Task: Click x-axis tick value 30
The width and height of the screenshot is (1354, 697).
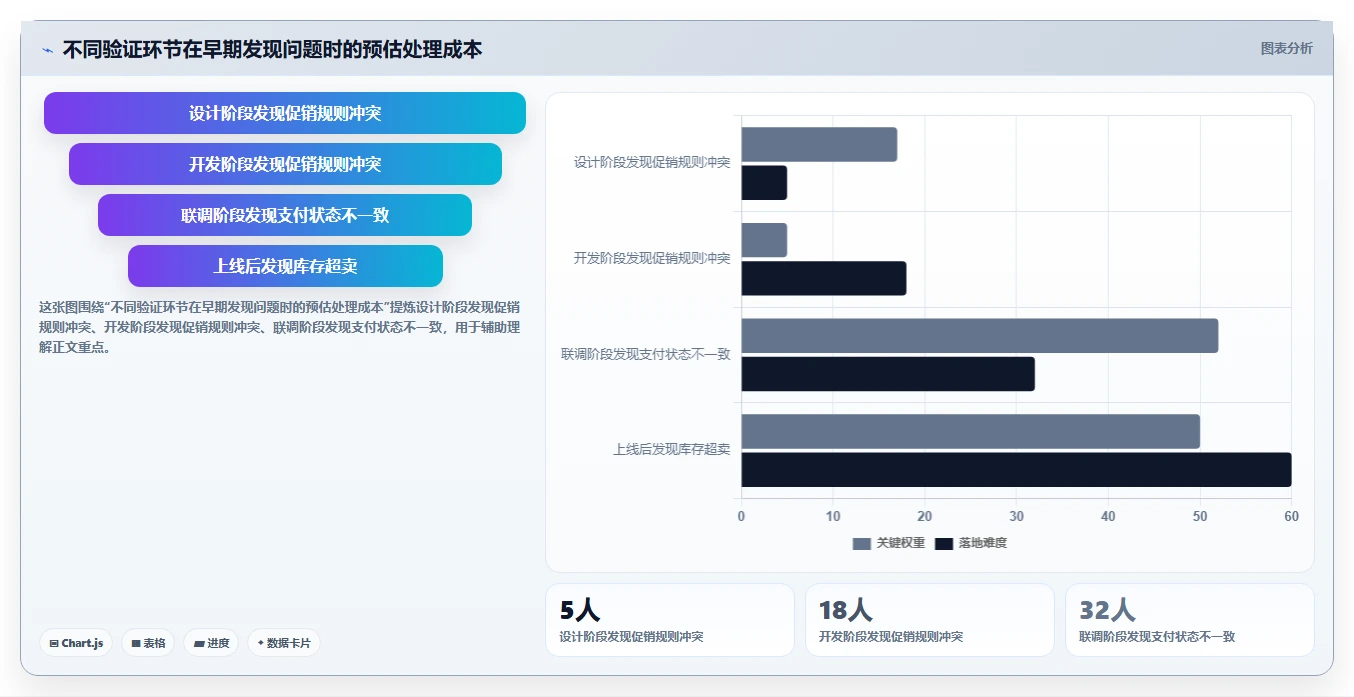Action: click(x=1016, y=517)
